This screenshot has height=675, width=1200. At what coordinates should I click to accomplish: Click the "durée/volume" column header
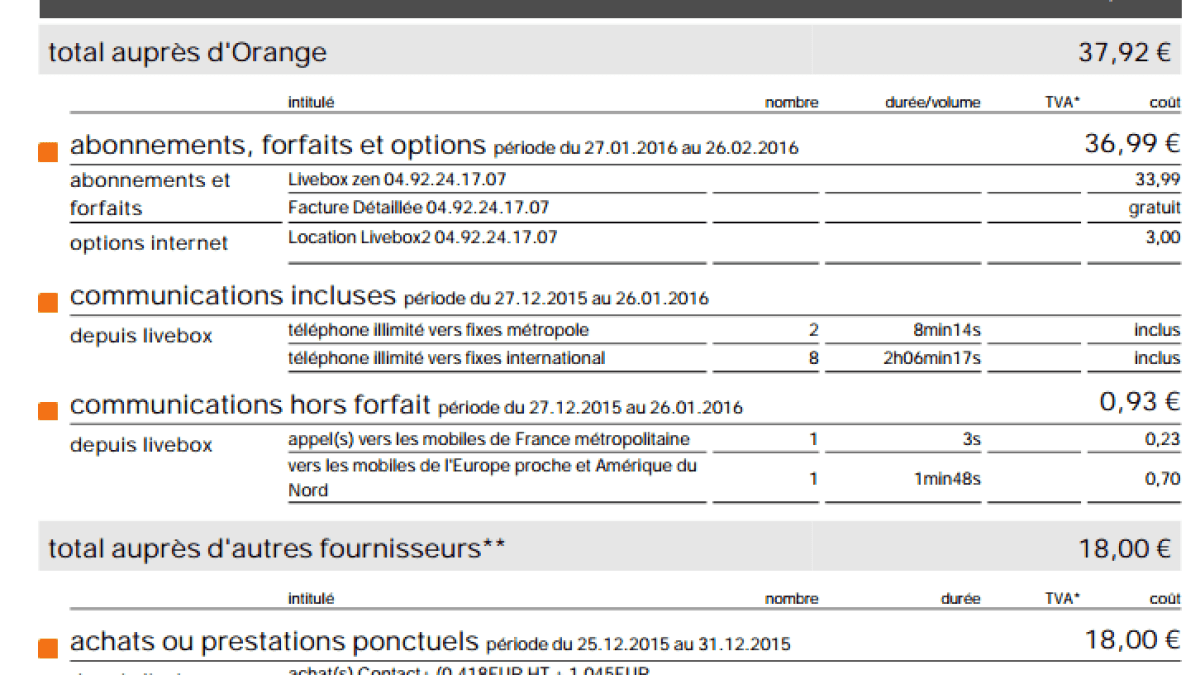click(932, 102)
